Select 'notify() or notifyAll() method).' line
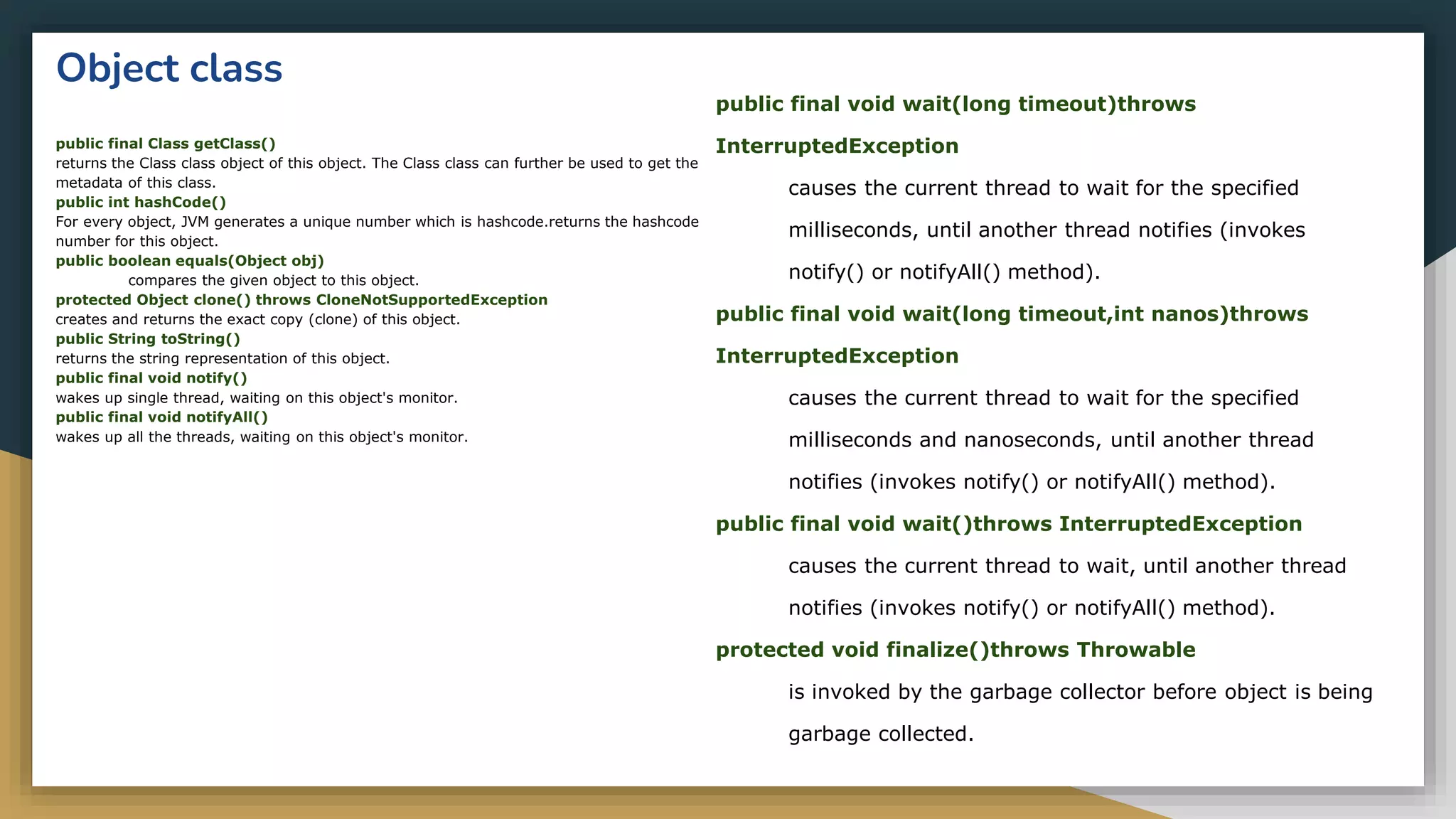The image size is (1456, 819). point(944,272)
